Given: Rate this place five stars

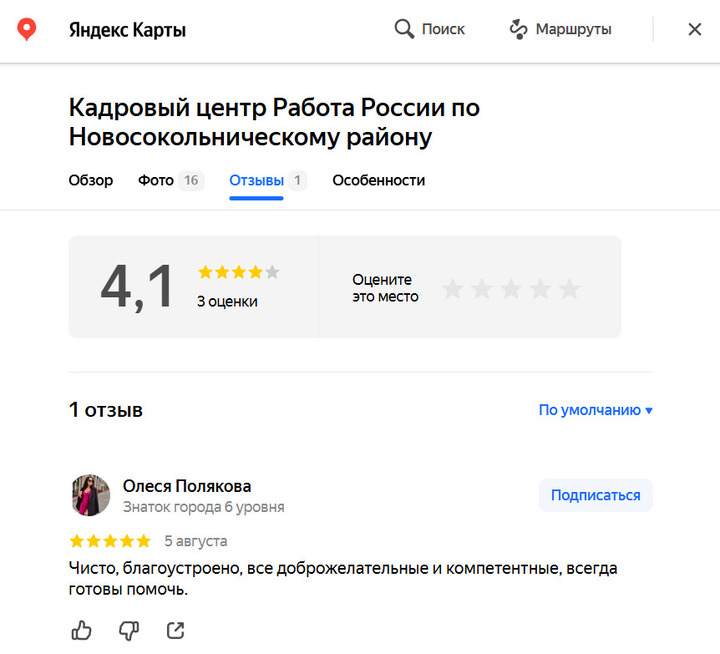Looking at the screenshot, I should coord(569,289).
